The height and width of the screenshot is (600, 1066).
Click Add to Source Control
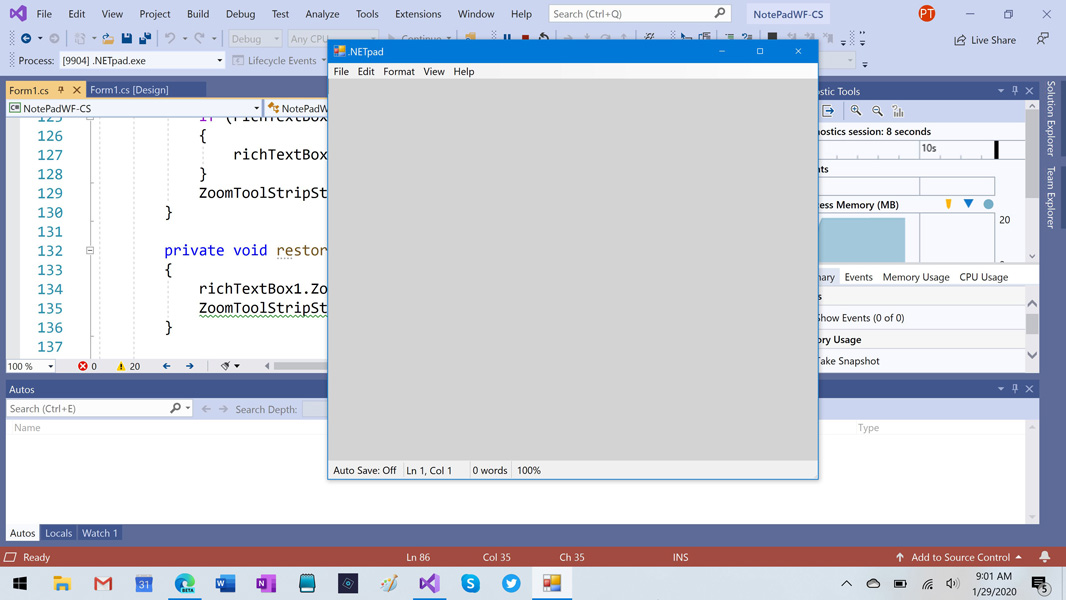pos(960,557)
